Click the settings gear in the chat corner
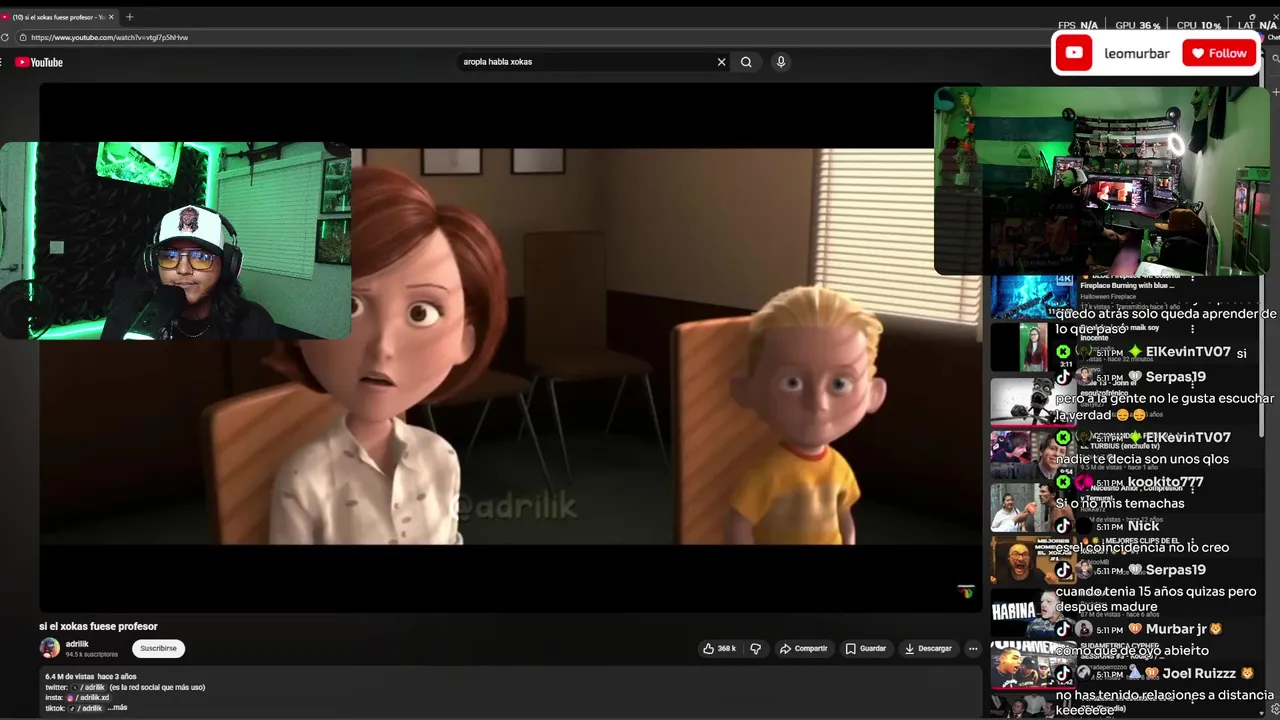The height and width of the screenshot is (720, 1280). [x=1274, y=710]
